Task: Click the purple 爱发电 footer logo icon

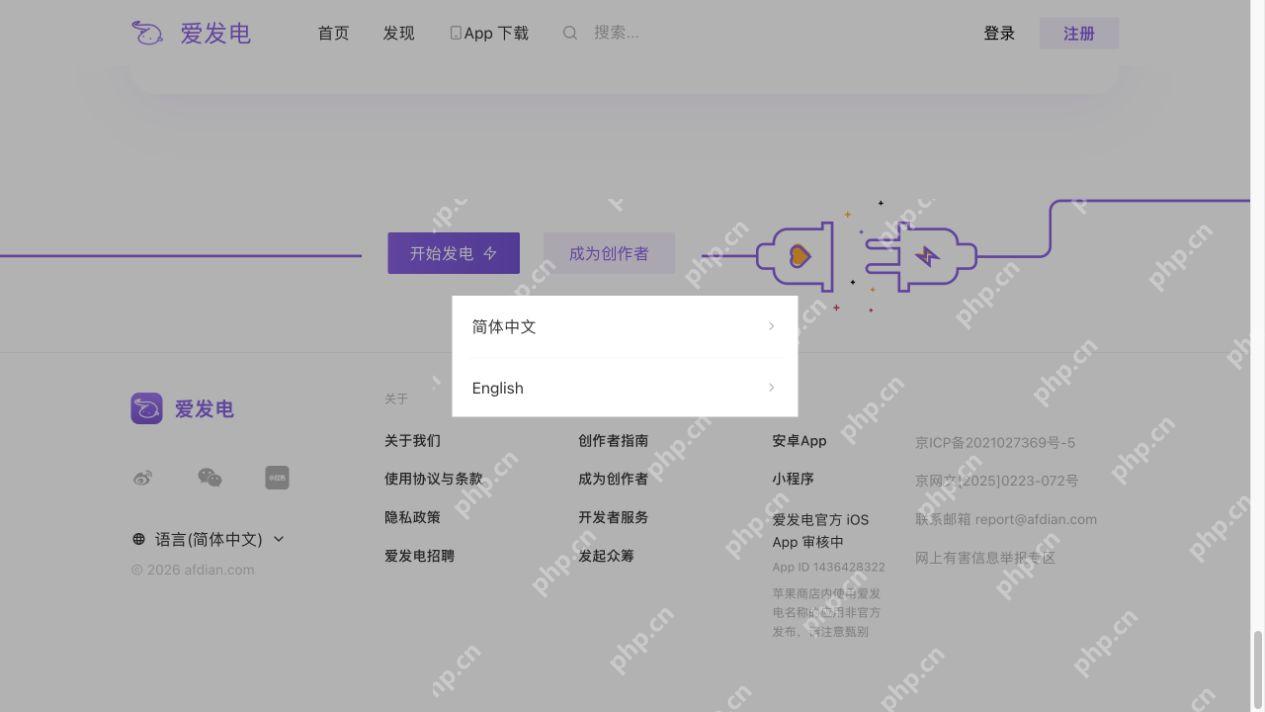Action: [x=146, y=408]
